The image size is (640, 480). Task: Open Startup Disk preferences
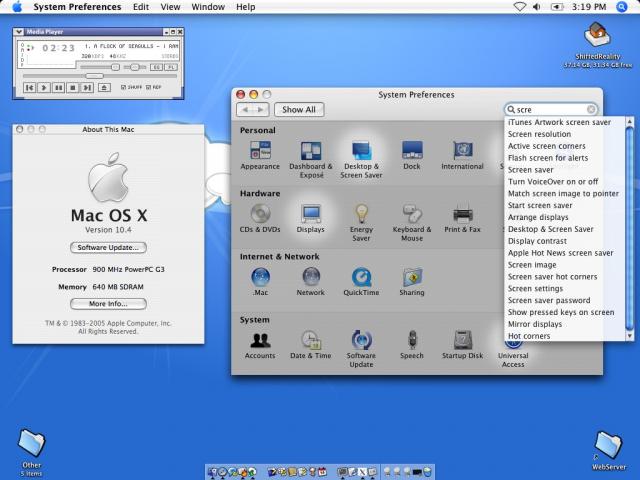(462, 345)
